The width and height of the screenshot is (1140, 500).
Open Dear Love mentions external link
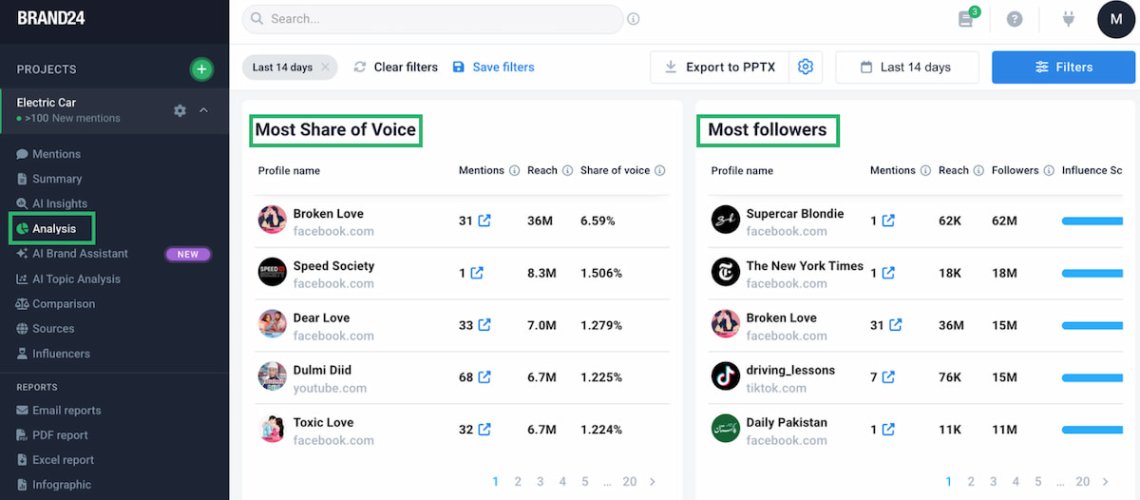(484, 325)
